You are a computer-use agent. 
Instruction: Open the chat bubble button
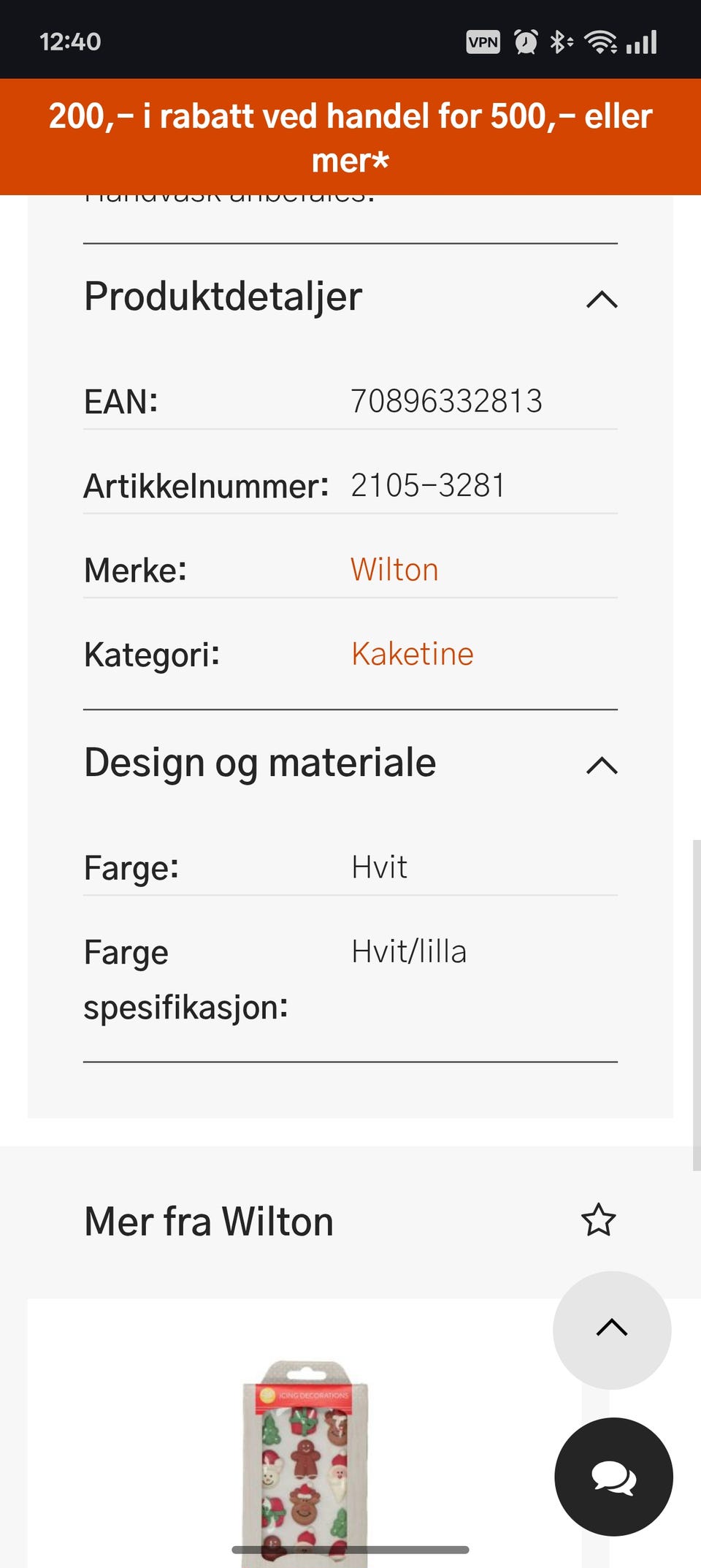click(x=613, y=1477)
